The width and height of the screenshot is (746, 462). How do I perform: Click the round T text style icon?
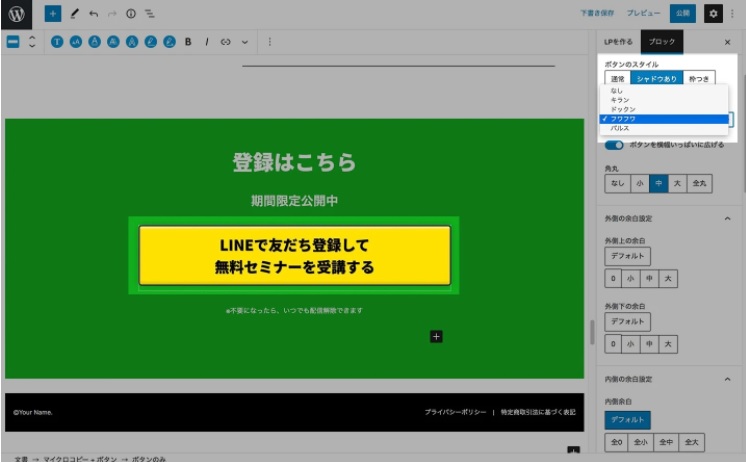tap(57, 42)
